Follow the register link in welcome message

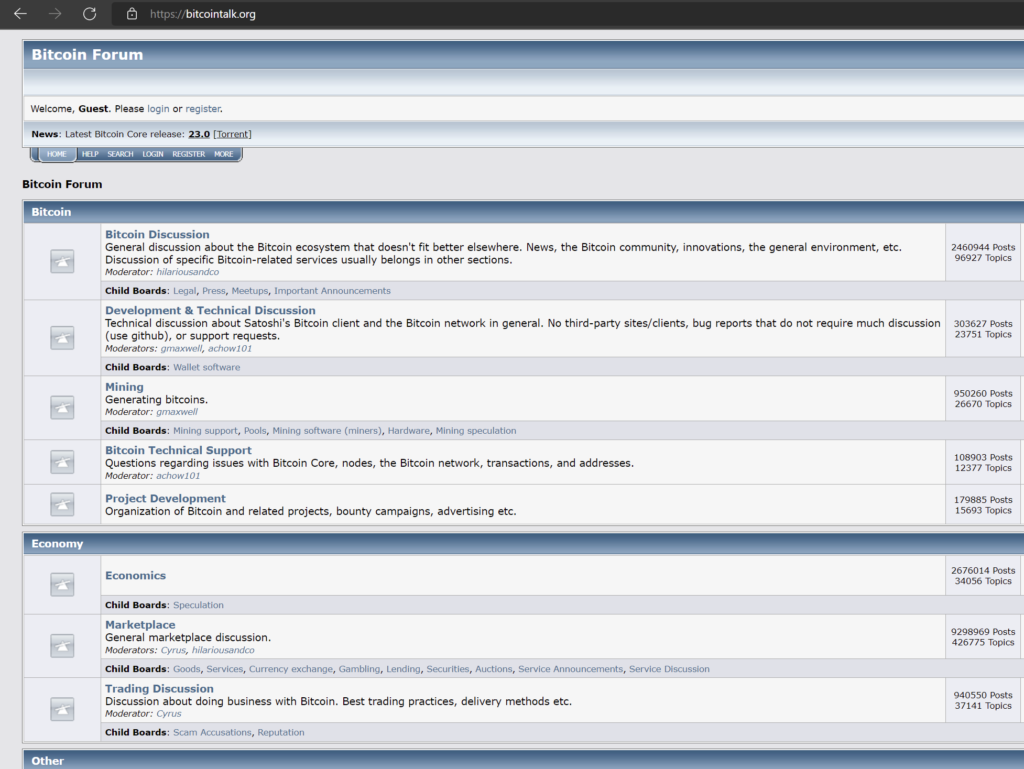(x=202, y=109)
